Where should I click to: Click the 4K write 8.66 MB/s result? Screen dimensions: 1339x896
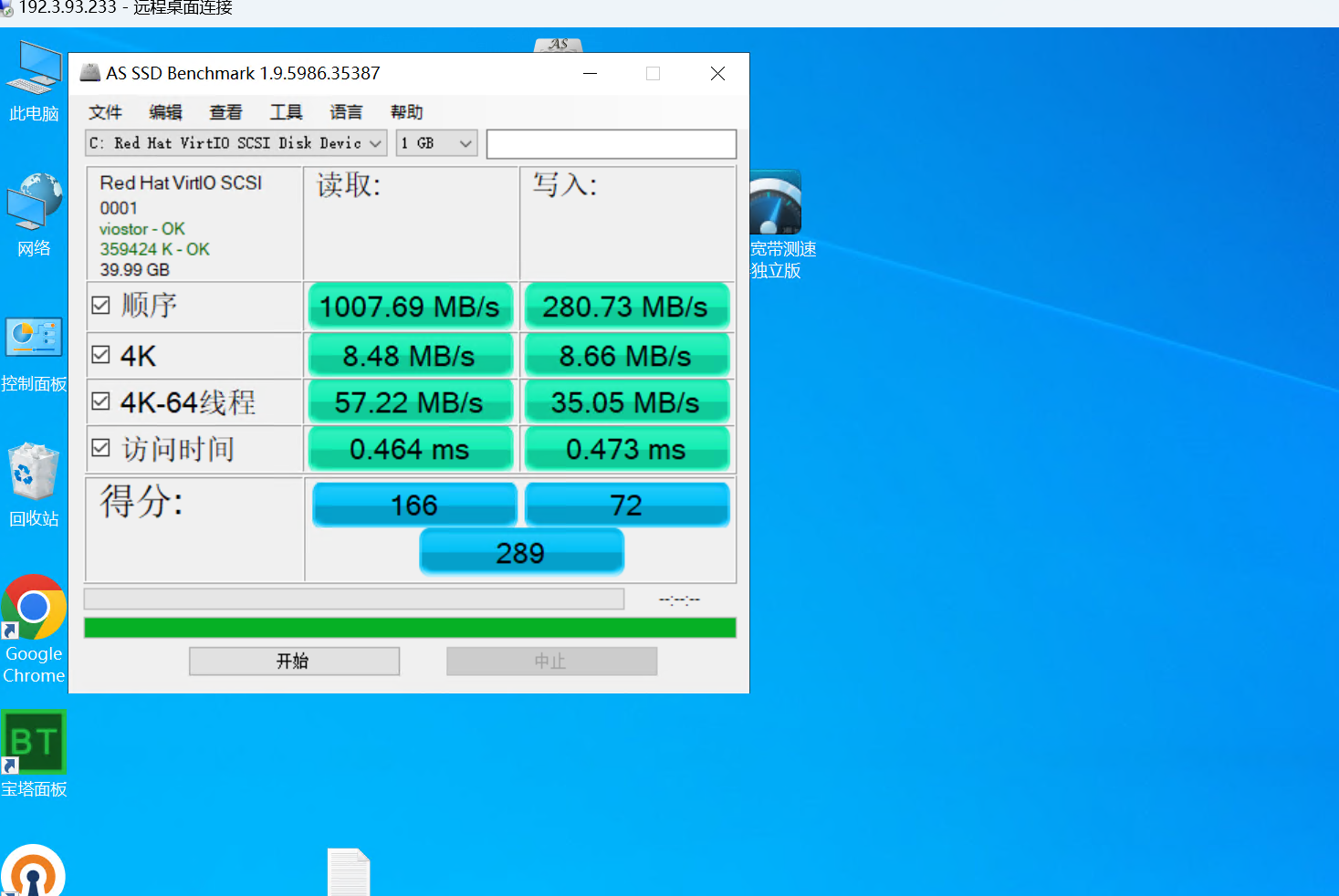[626, 356]
